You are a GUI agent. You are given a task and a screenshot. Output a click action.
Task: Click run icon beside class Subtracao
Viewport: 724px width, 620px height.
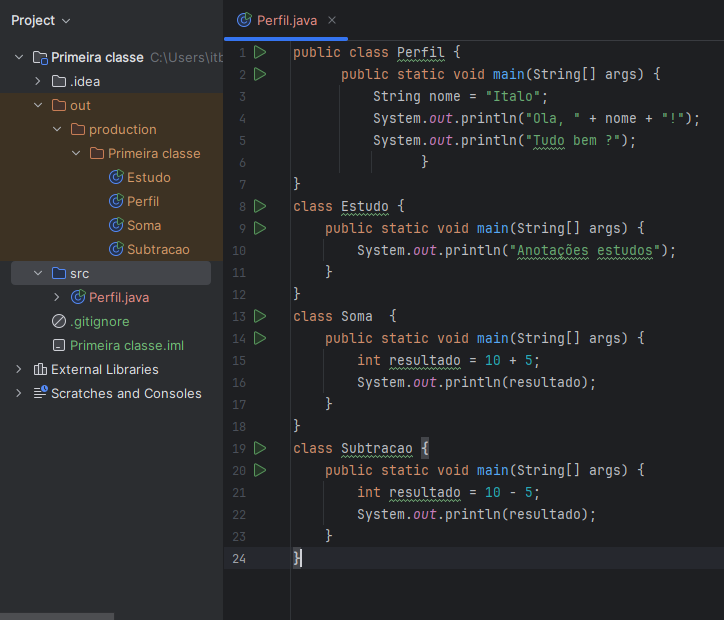point(260,448)
